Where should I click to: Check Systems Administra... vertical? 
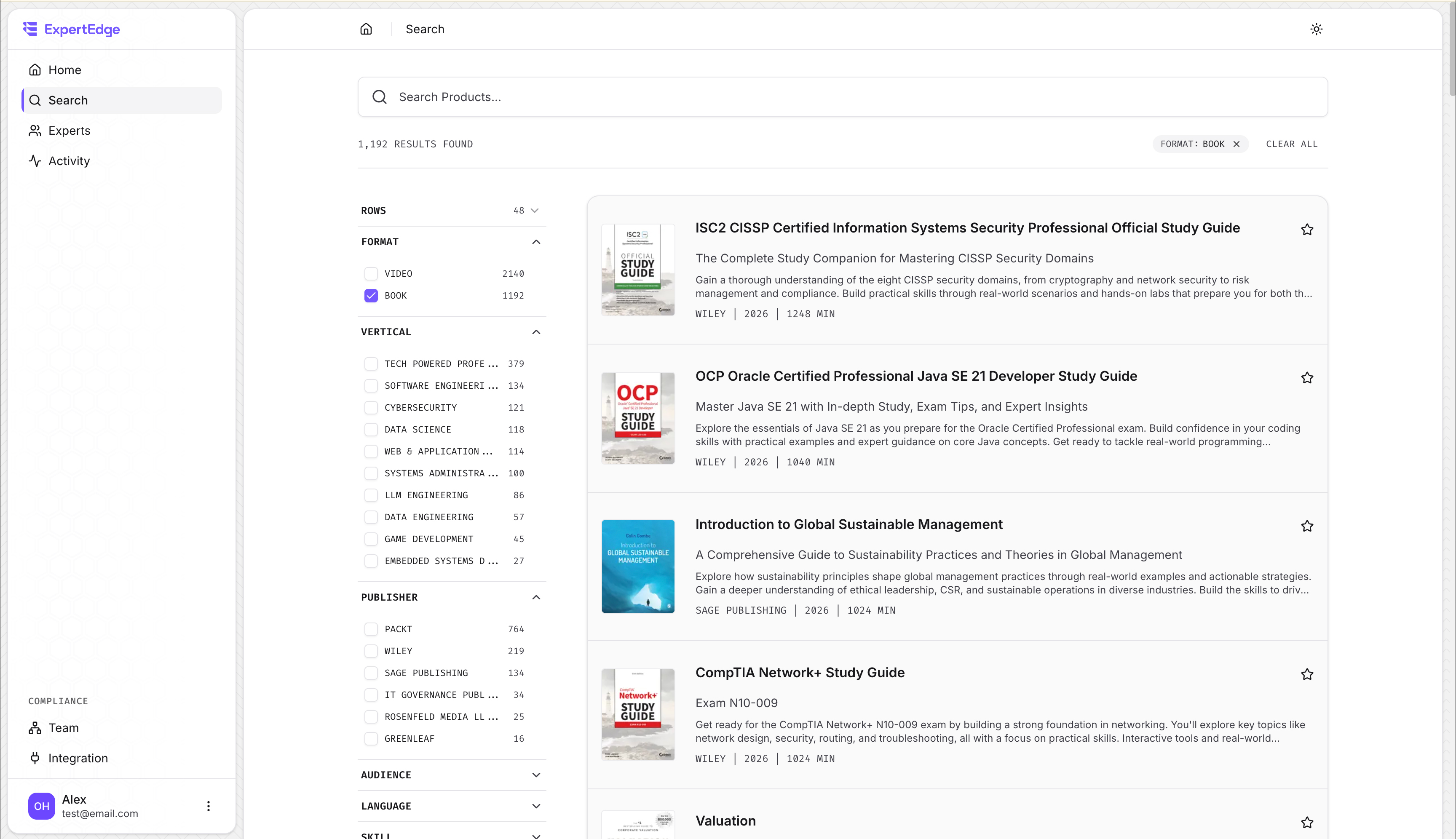tap(371, 473)
